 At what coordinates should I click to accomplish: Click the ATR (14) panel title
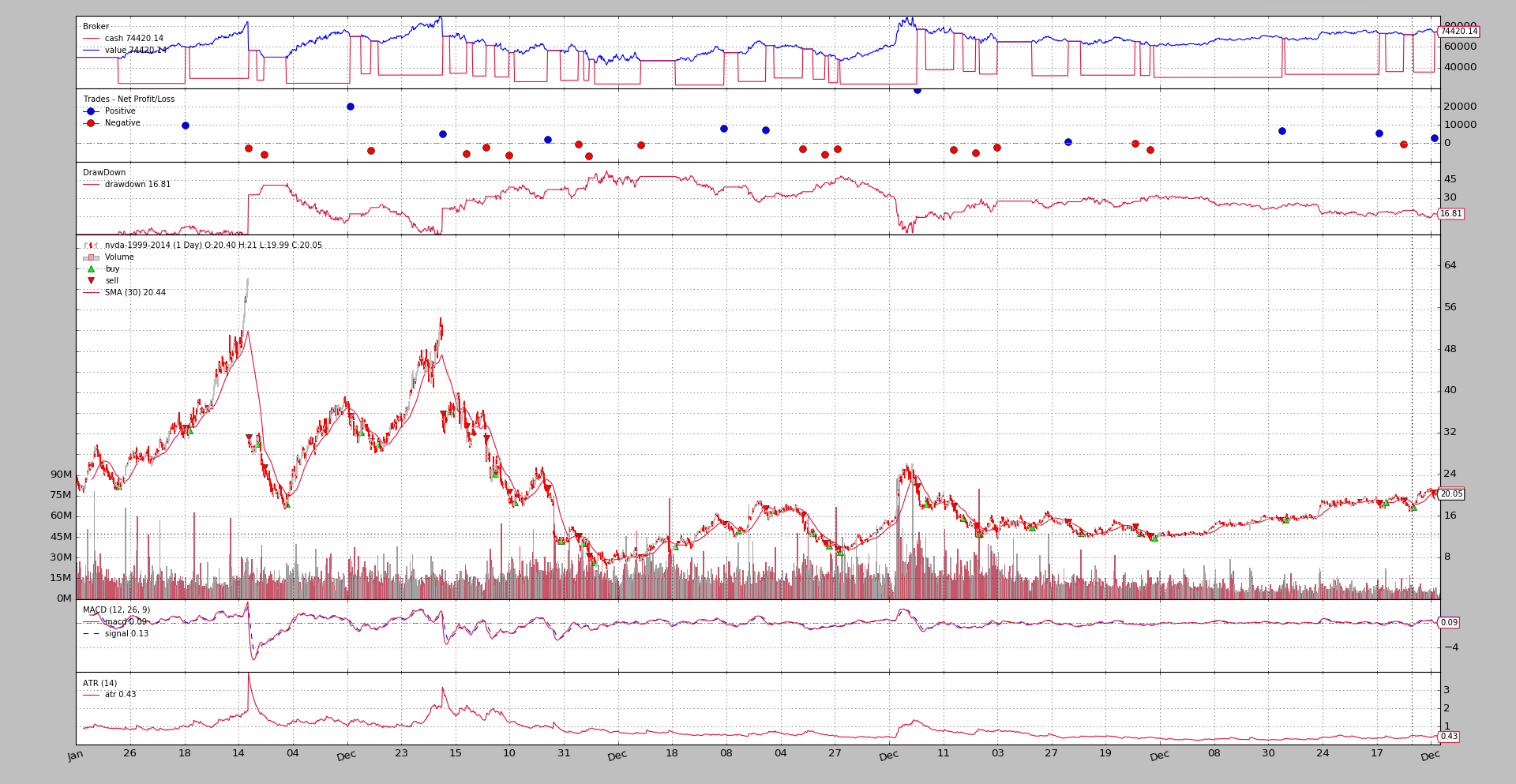[x=99, y=684]
